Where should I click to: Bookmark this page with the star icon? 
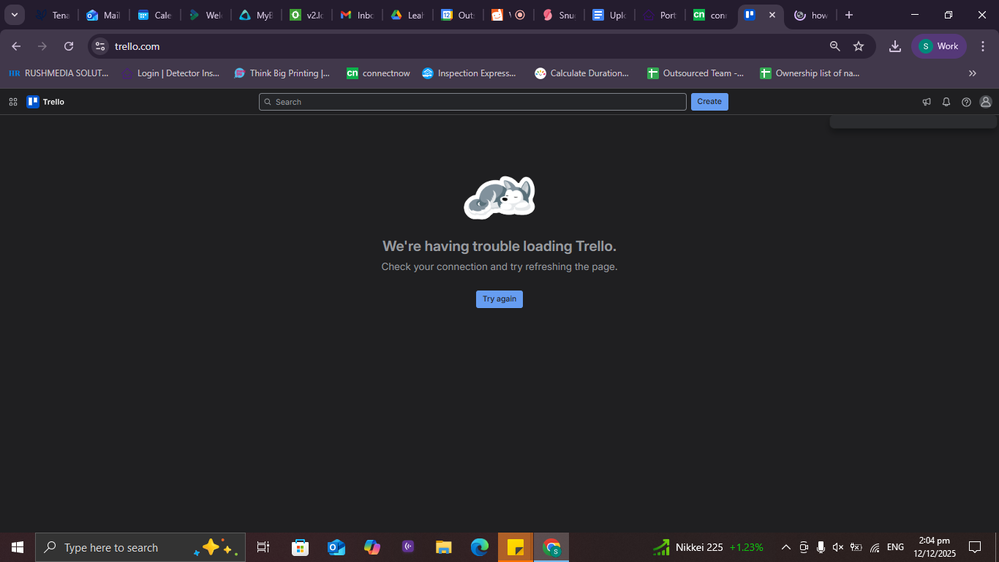(x=859, y=46)
